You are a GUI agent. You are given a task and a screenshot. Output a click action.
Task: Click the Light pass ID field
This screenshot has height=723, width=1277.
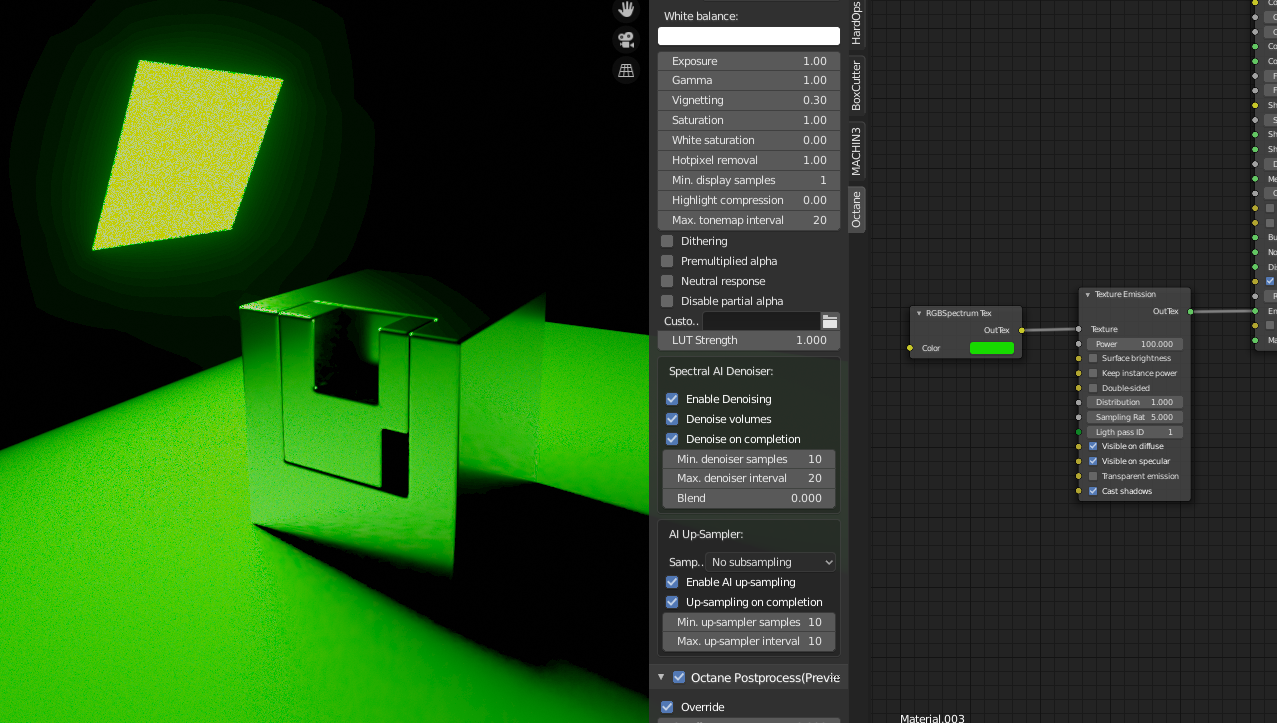pos(1135,432)
